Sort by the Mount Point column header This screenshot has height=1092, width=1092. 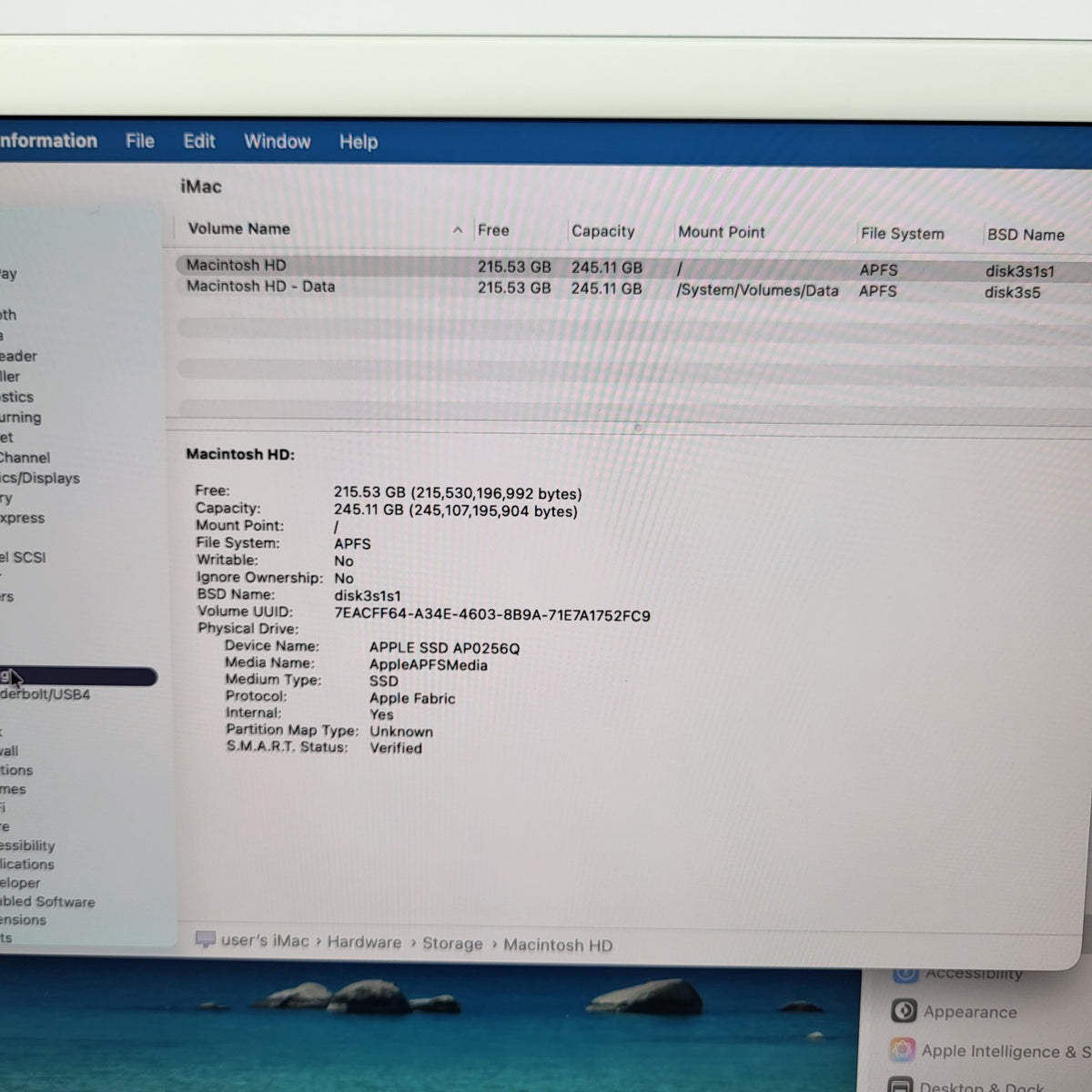(x=722, y=232)
